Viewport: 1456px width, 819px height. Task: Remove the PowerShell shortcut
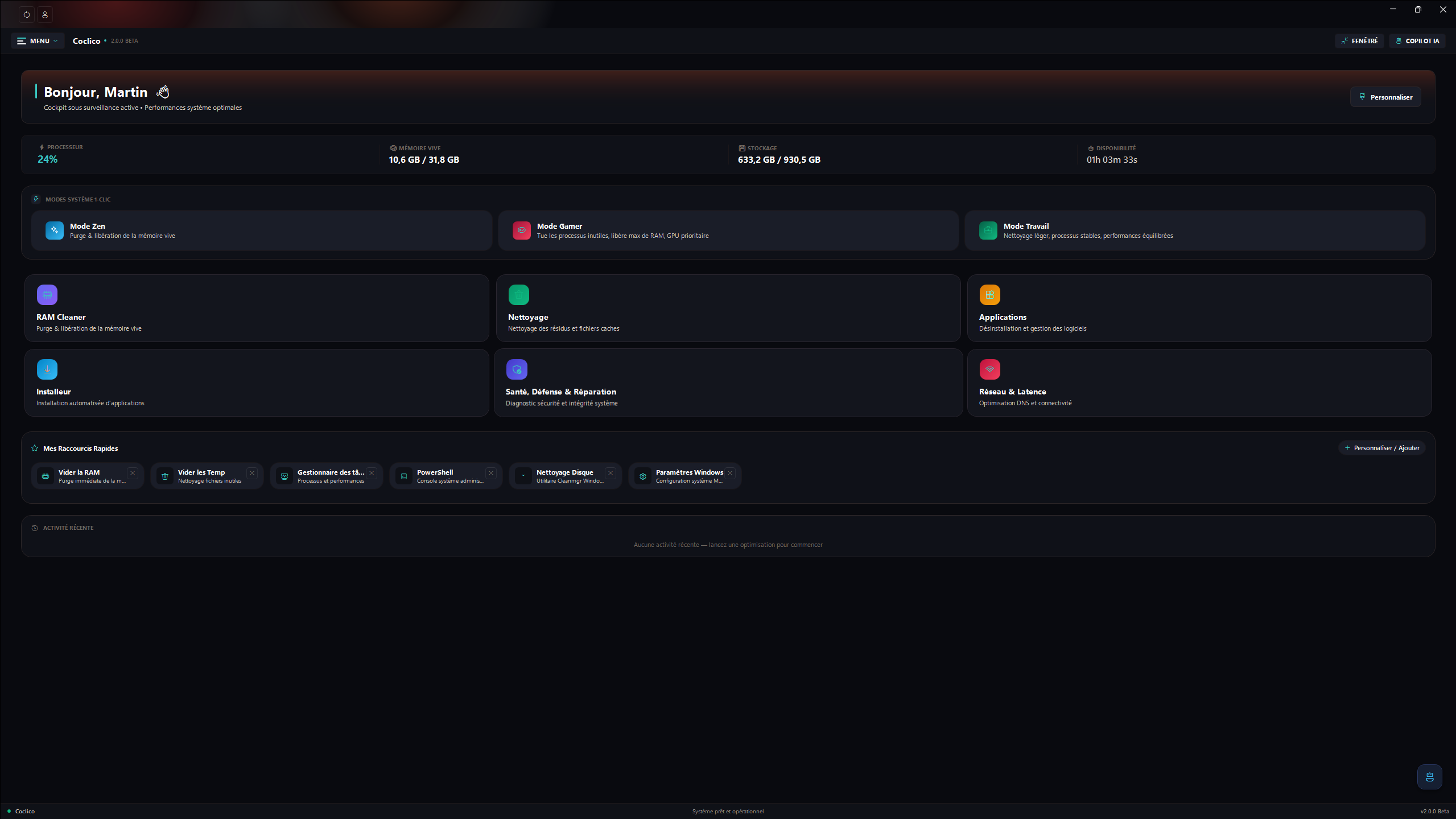491,473
